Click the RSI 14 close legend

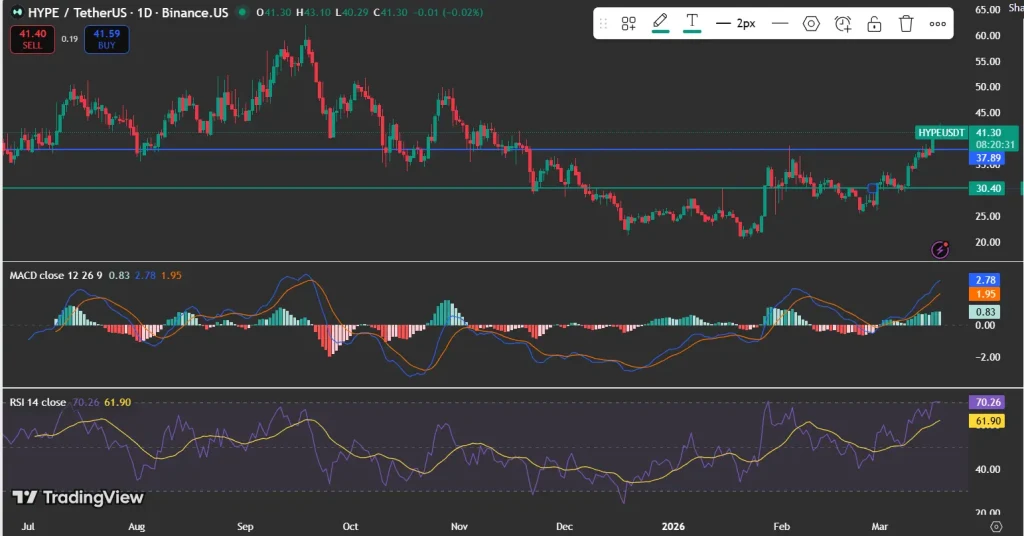37,402
